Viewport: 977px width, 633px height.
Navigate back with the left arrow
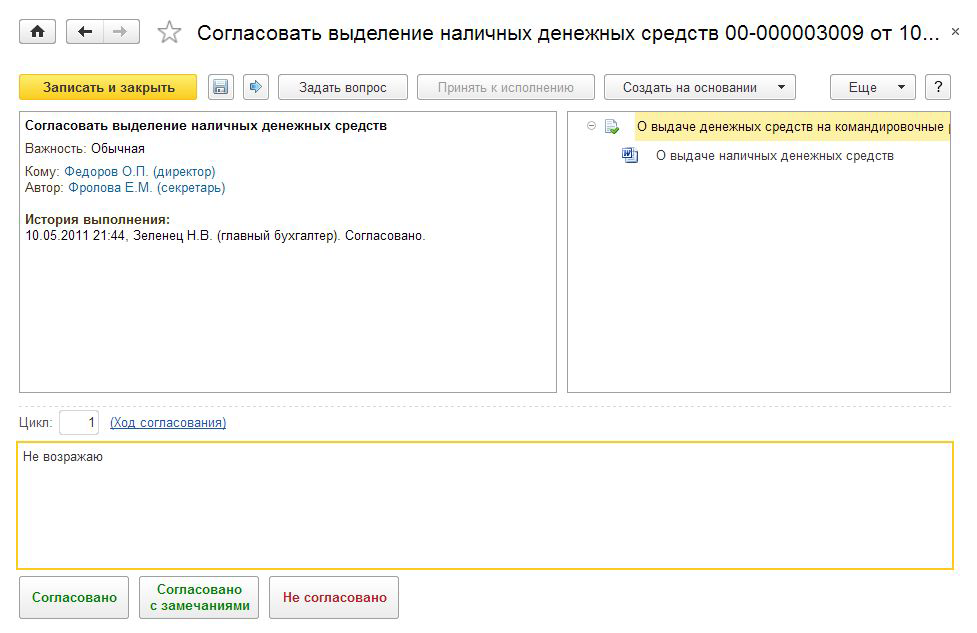[85, 32]
